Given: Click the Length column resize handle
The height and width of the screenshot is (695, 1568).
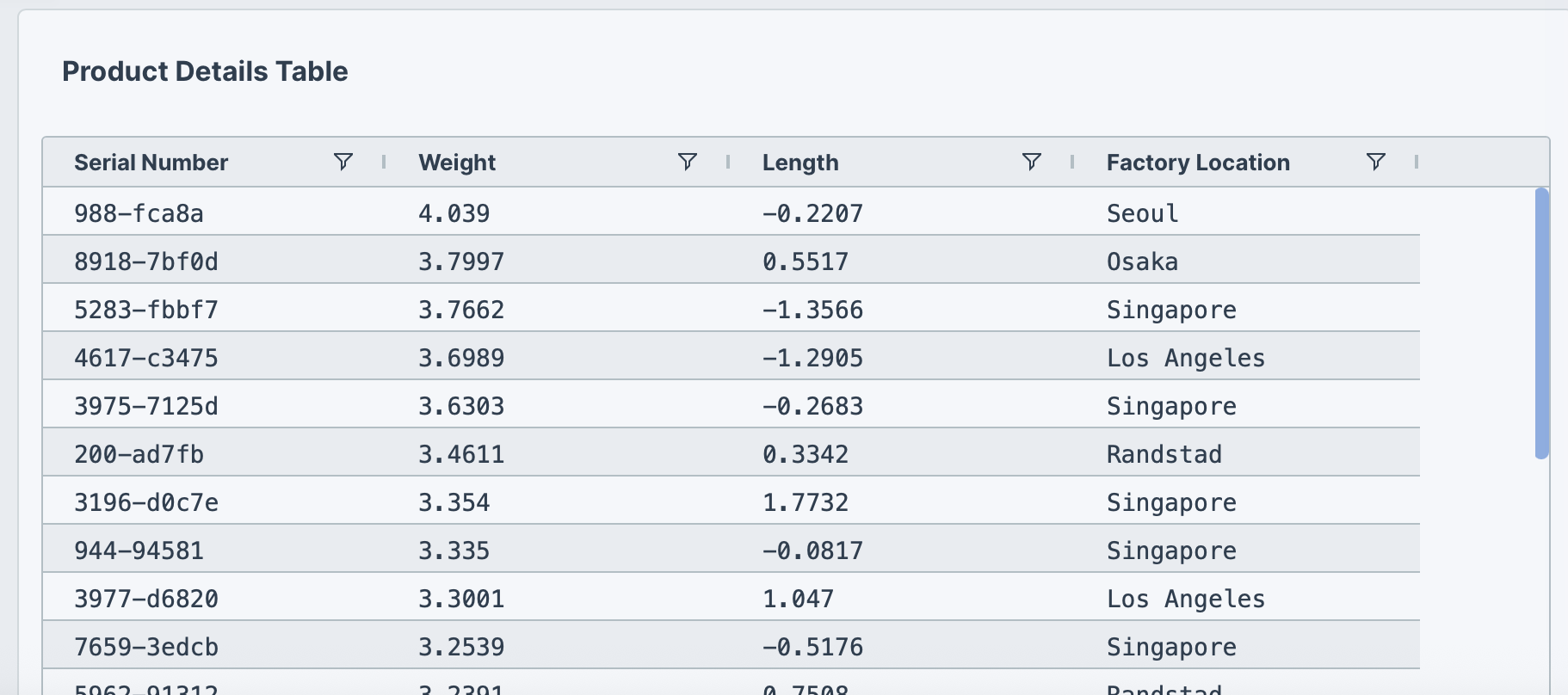Looking at the screenshot, I should 1072,162.
